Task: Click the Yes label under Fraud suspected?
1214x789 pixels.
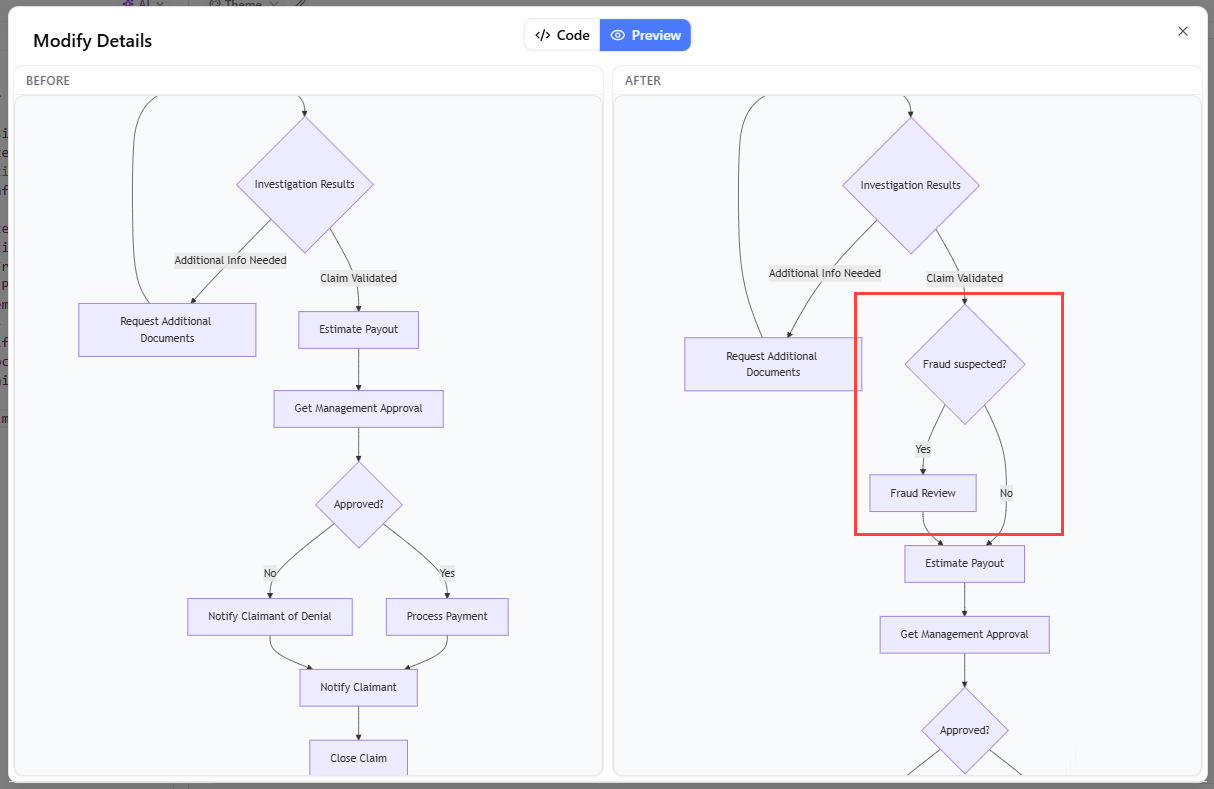Action: (923, 449)
